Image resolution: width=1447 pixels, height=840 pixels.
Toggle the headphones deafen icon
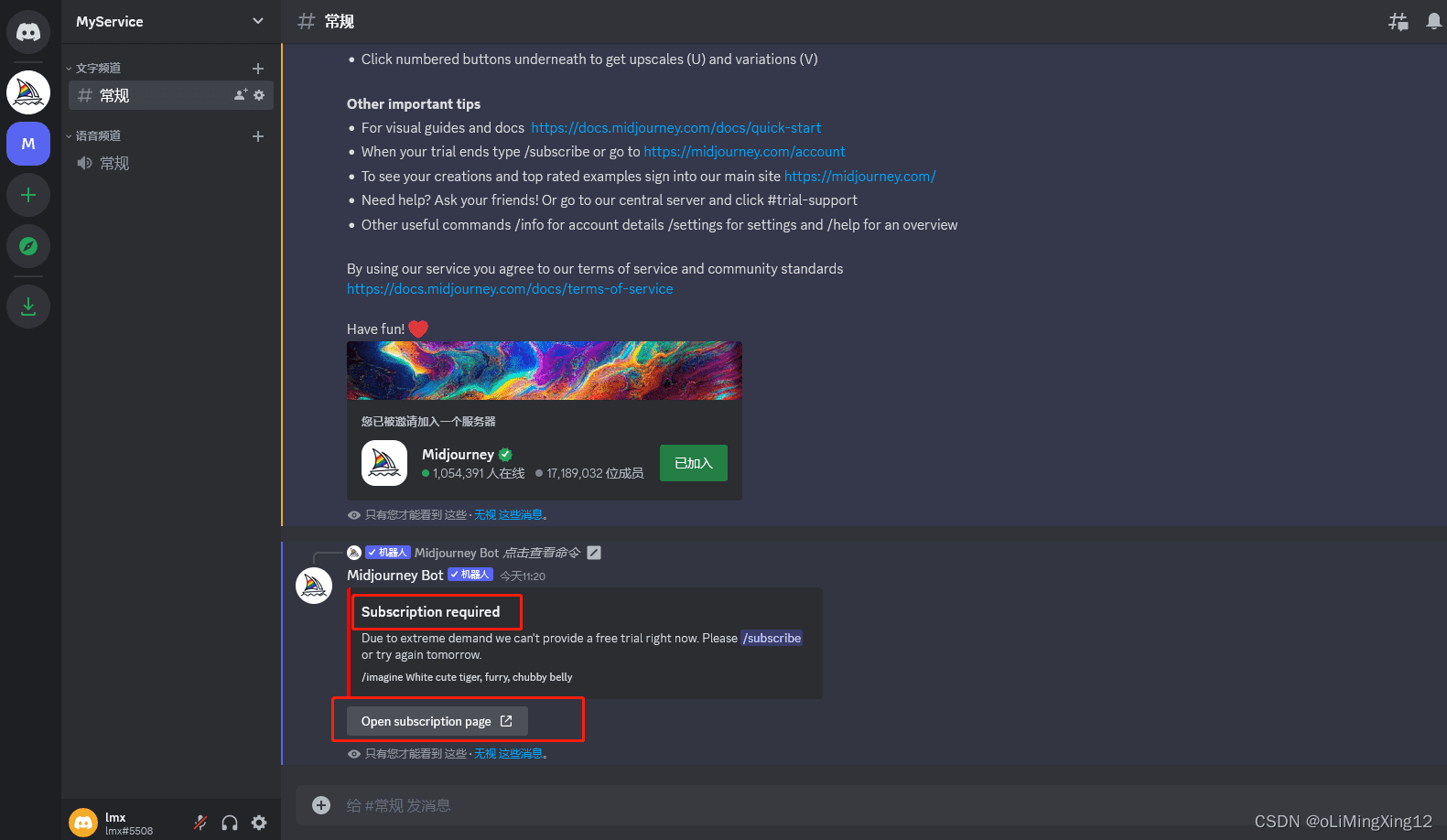pyautogui.click(x=230, y=823)
